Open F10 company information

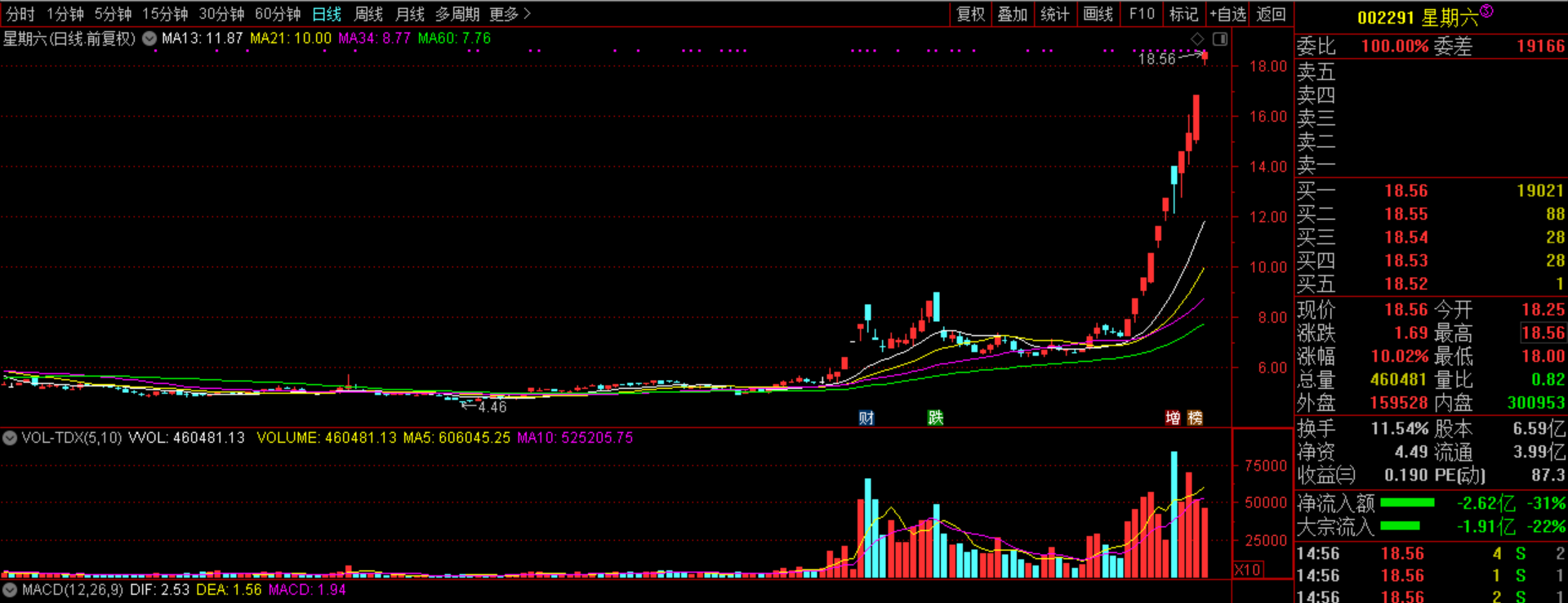click(1142, 14)
